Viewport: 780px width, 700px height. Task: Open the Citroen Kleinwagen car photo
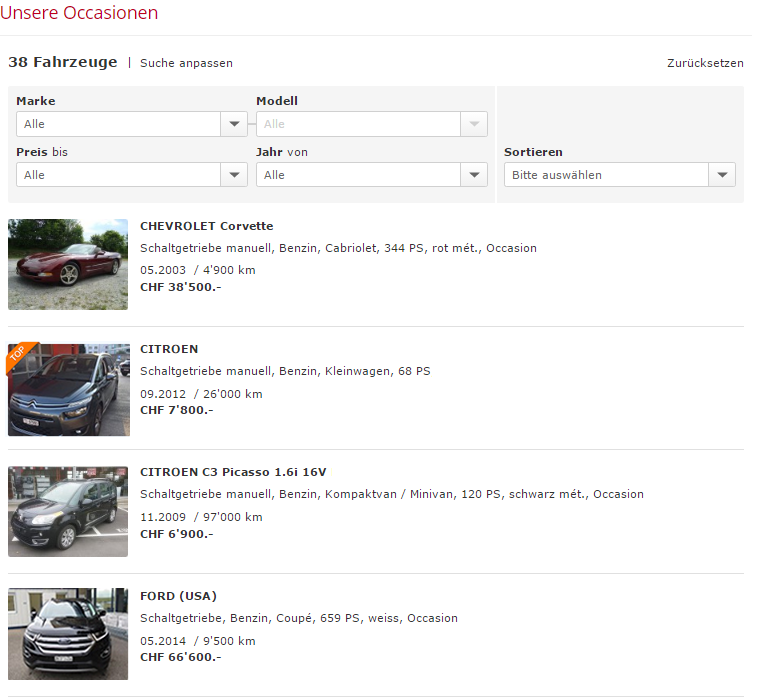tap(68, 390)
